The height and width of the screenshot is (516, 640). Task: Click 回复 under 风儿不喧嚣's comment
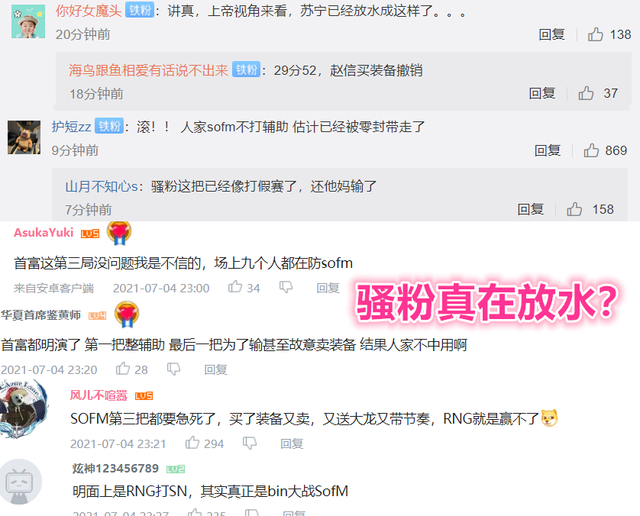click(x=291, y=443)
